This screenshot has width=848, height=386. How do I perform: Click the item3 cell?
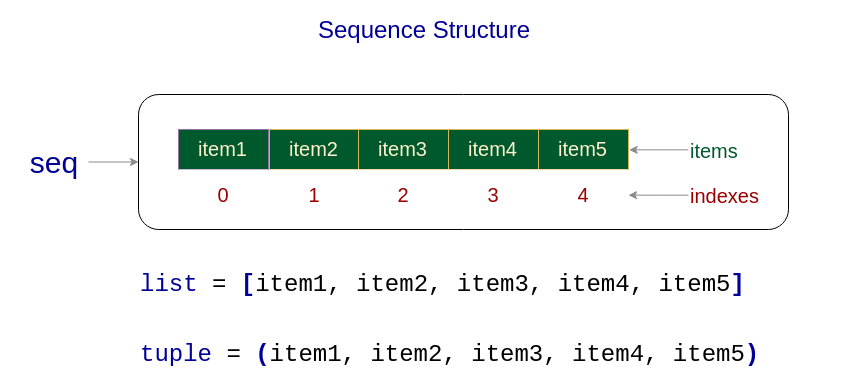coord(403,149)
